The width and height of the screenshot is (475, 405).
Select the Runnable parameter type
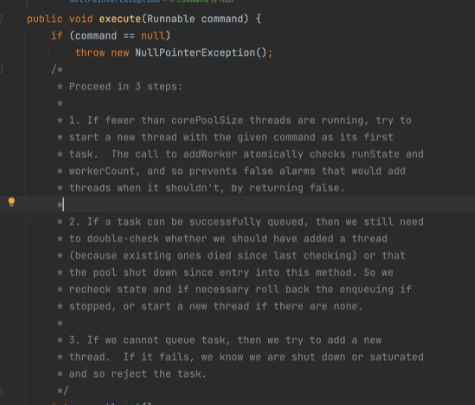point(171,19)
